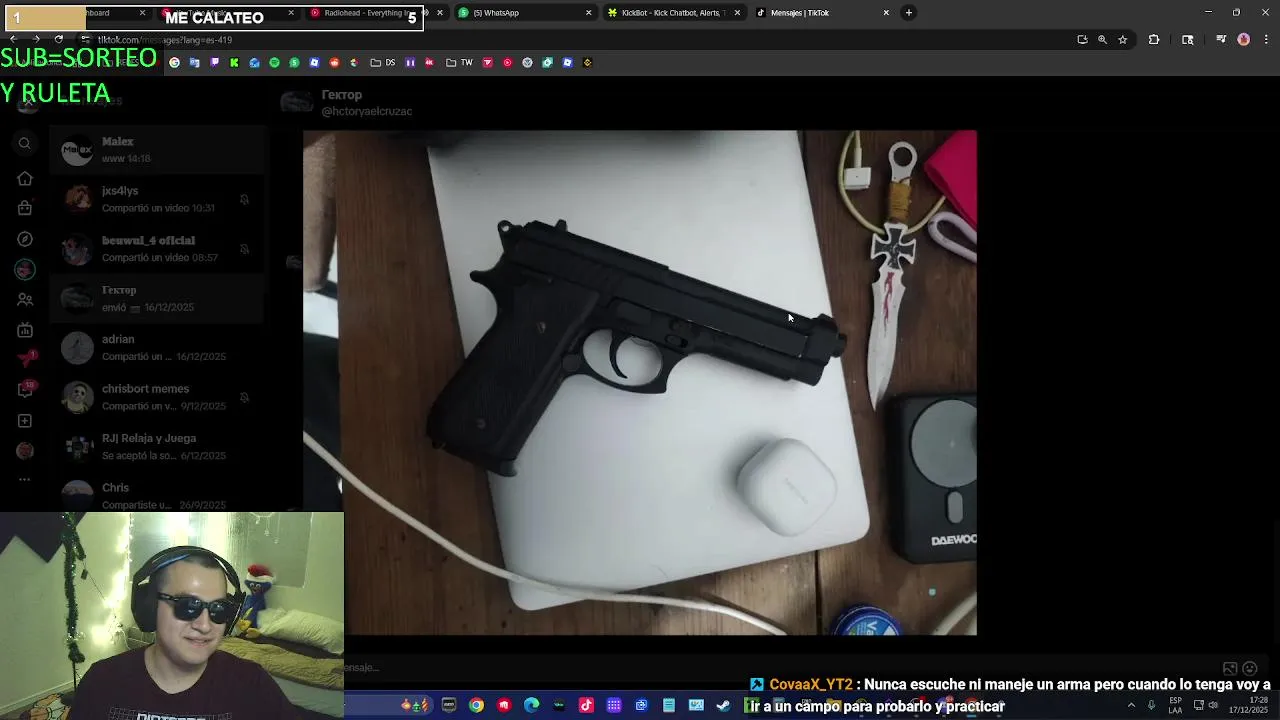Go to TikTok Home via house icon
This screenshot has height=720, width=1280.
pyautogui.click(x=25, y=178)
